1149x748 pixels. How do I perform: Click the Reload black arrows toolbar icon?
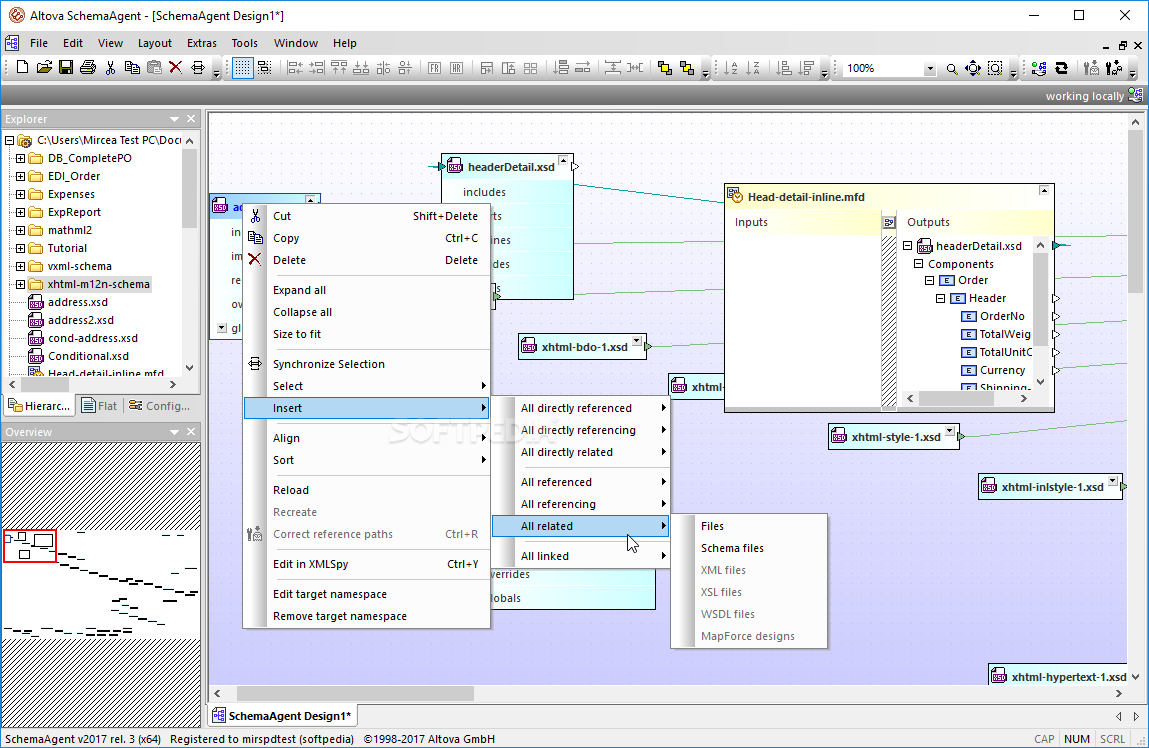[1061, 69]
